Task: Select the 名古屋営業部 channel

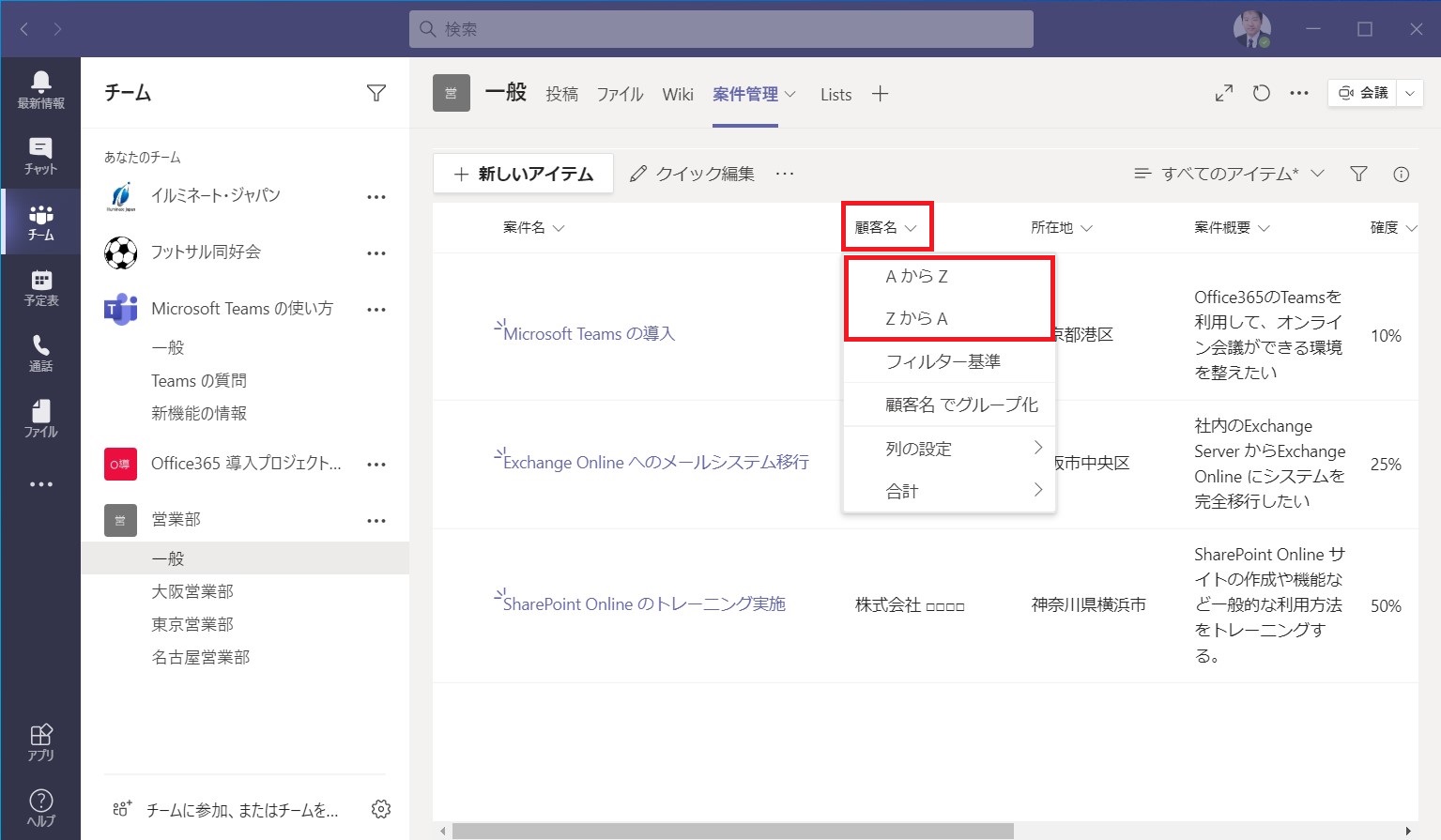Action: [201, 657]
